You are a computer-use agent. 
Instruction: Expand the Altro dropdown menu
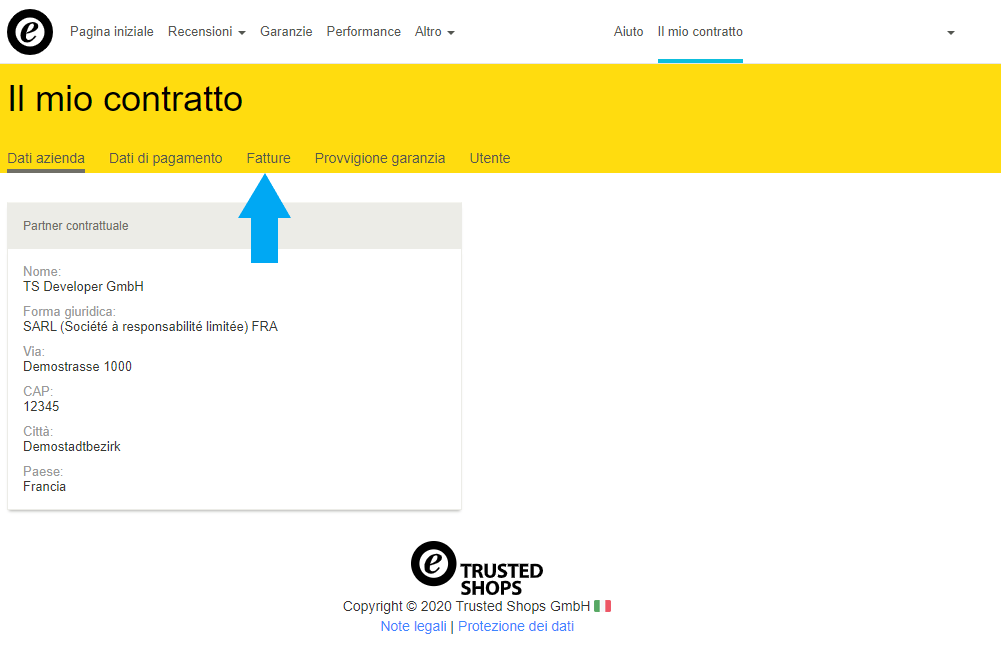click(x=435, y=31)
